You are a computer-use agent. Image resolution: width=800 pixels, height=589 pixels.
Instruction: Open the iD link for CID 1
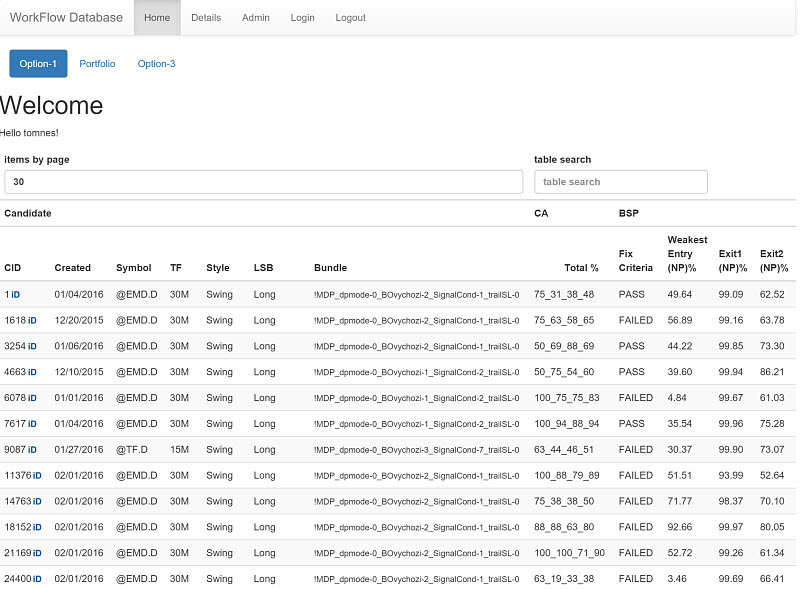click(x=15, y=295)
